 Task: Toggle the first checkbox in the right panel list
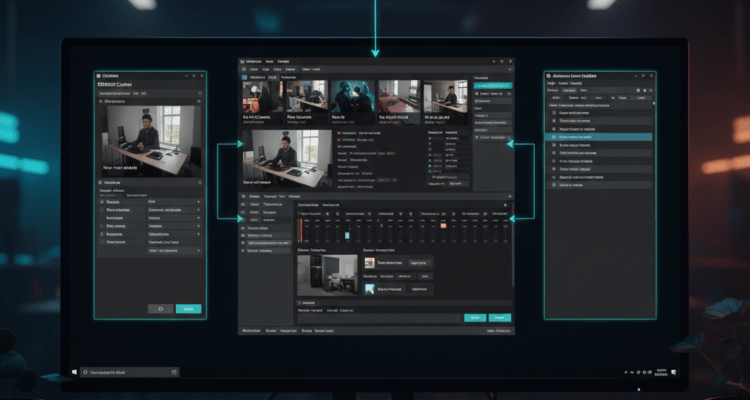click(x=552, y=113)
